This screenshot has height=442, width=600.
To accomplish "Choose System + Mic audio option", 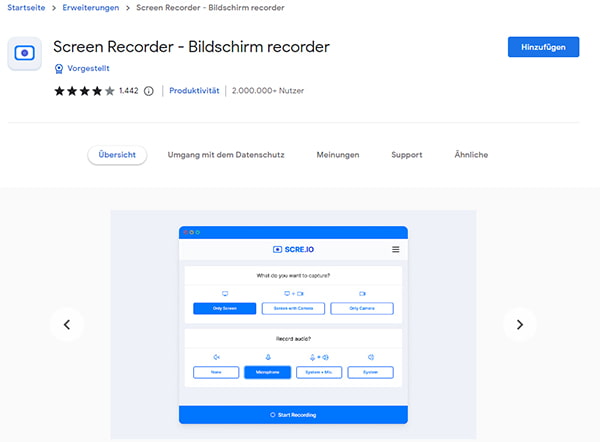I will click(319, 372).
